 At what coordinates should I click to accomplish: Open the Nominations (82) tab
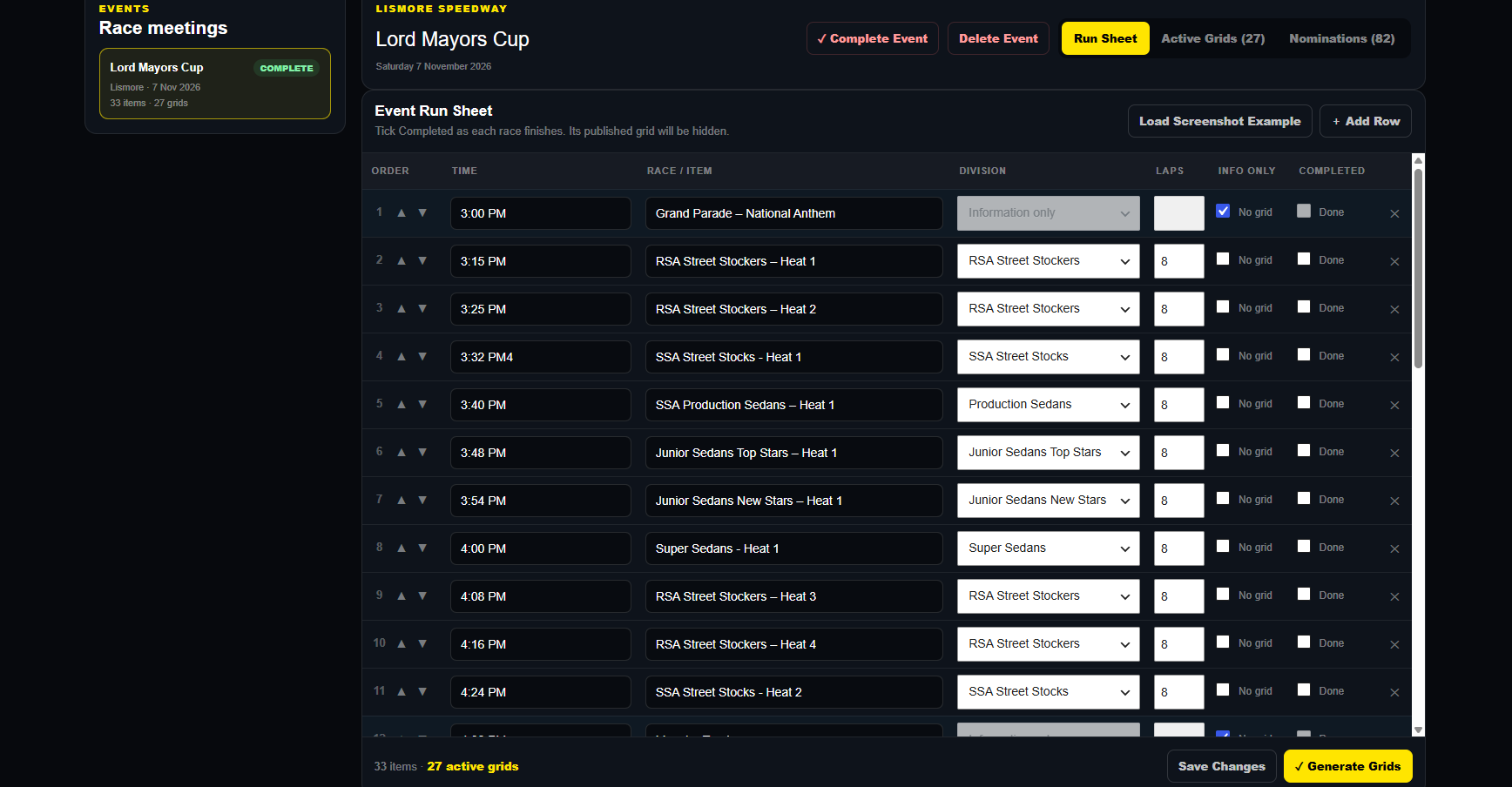[1341, 38]
